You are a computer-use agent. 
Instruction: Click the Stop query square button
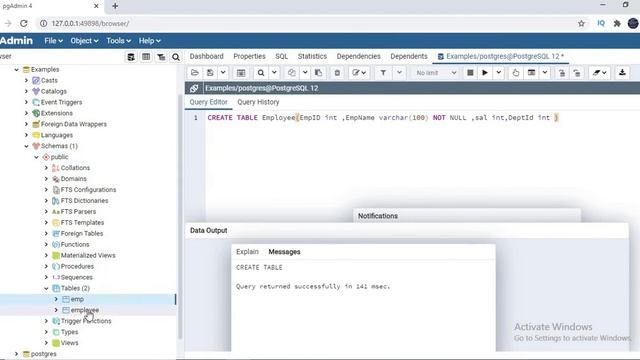coord(470,73)
